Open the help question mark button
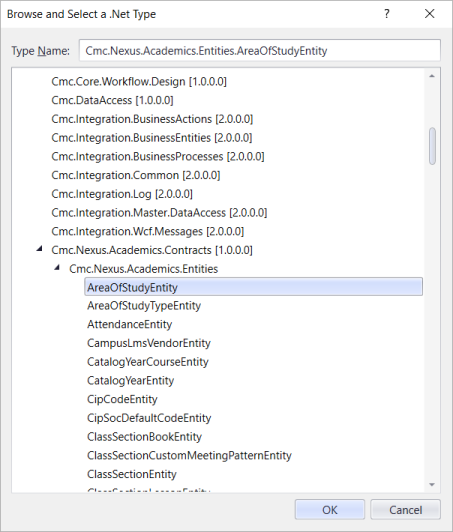 387,14
